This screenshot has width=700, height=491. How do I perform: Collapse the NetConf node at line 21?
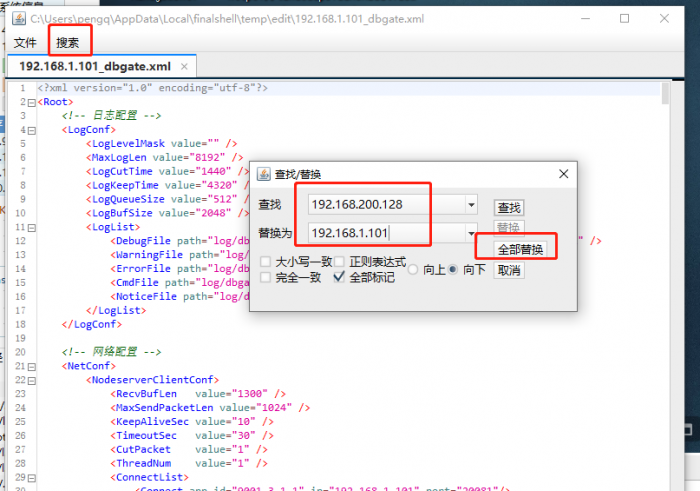(32, 367)
